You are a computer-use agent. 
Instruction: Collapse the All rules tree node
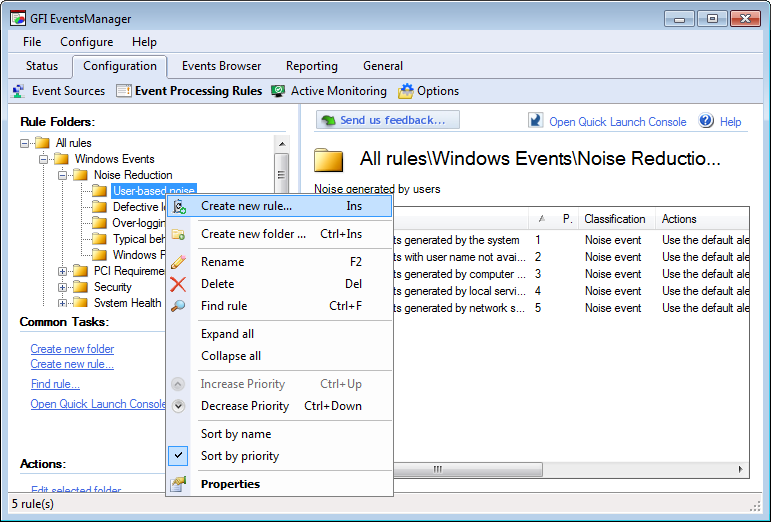point(24,144)
